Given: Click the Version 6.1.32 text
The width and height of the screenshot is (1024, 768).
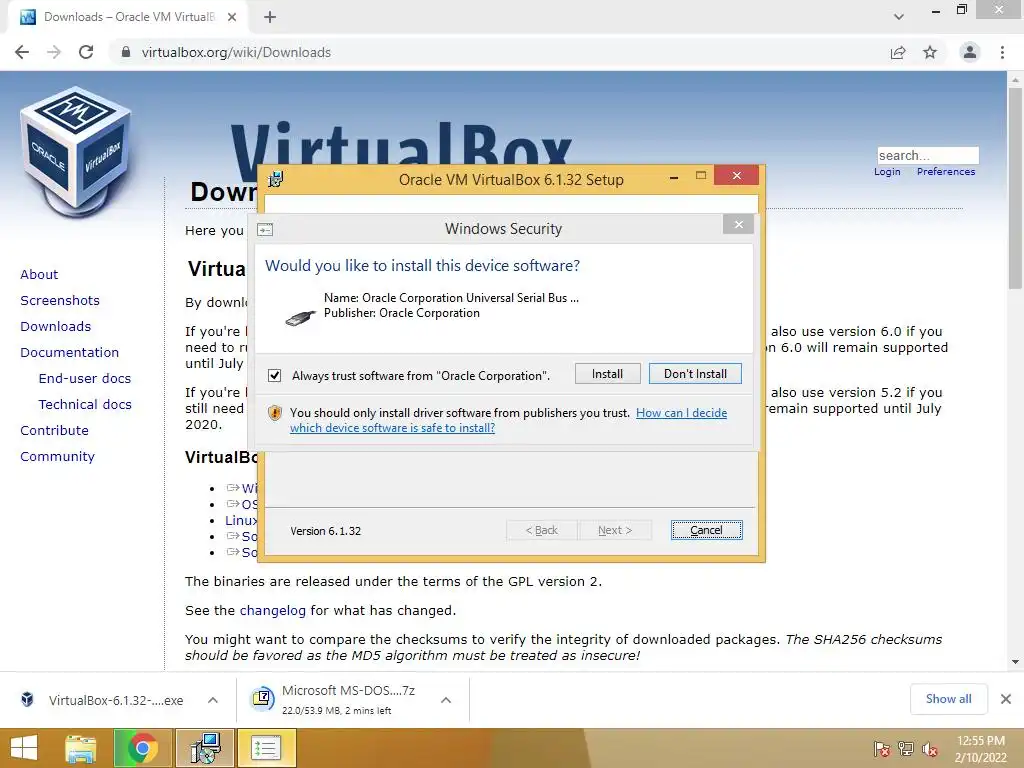Looking at the screenshot, I should (x=326, y=531).
